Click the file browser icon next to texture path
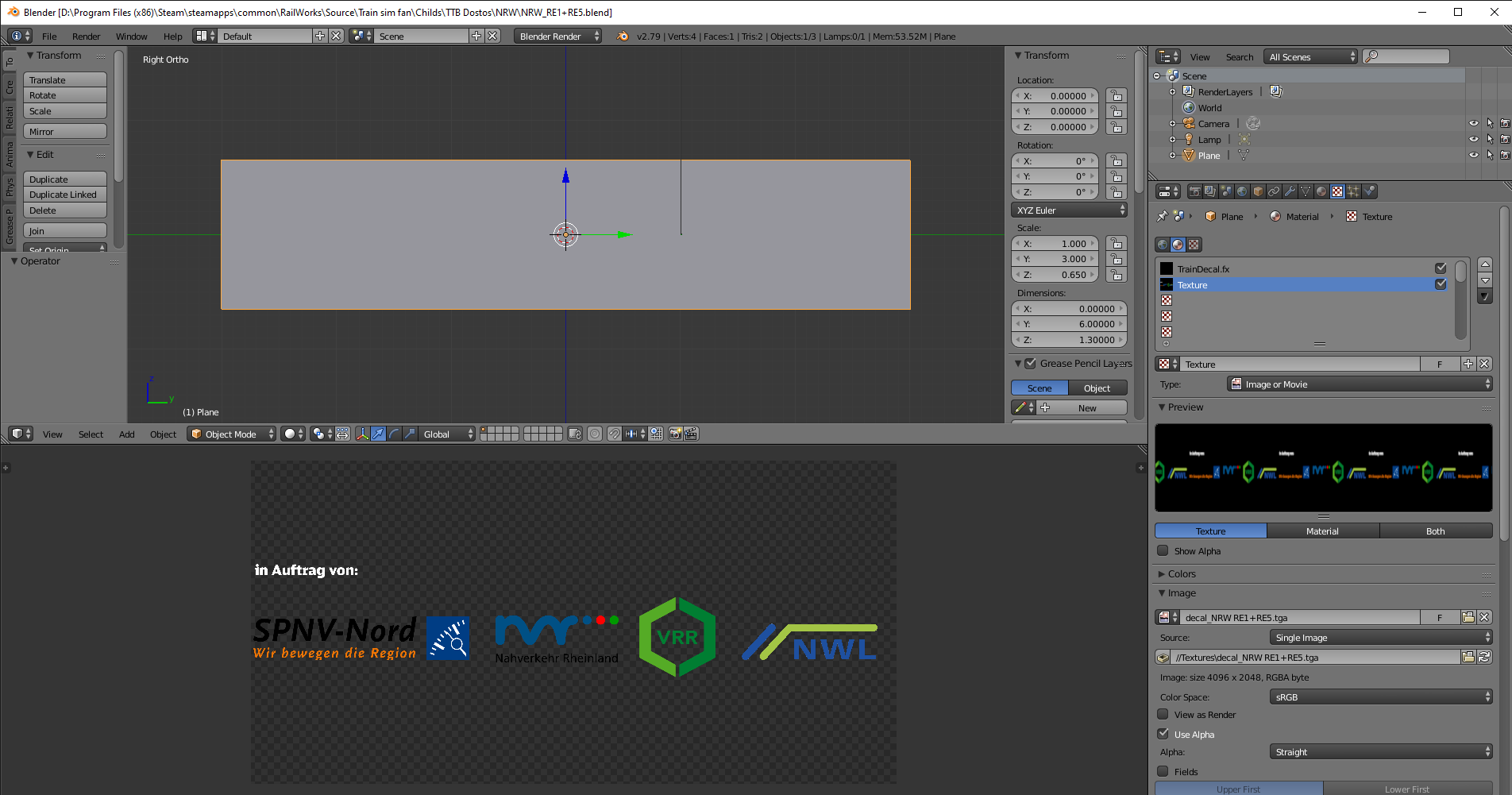This screenshot has height=795, width=1512. (x=1468, y=657)
